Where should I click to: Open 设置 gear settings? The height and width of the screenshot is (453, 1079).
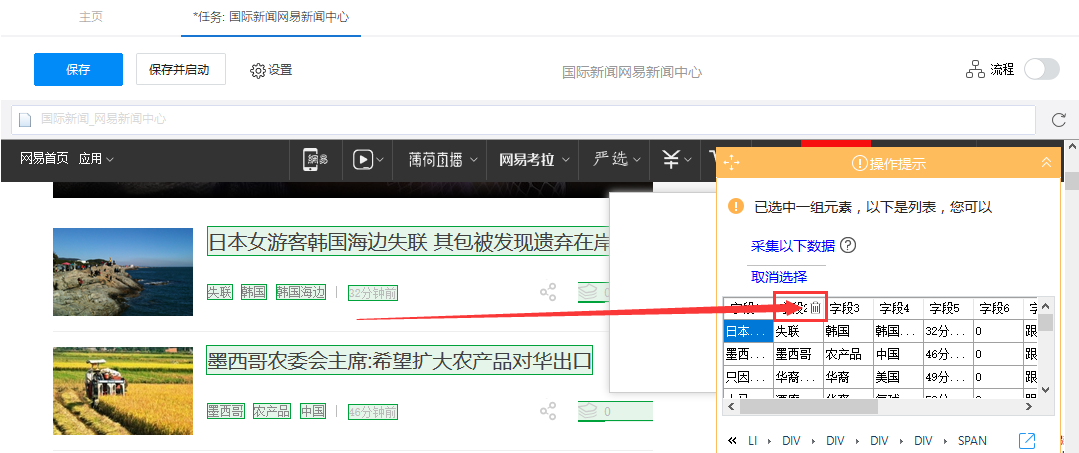271,70
